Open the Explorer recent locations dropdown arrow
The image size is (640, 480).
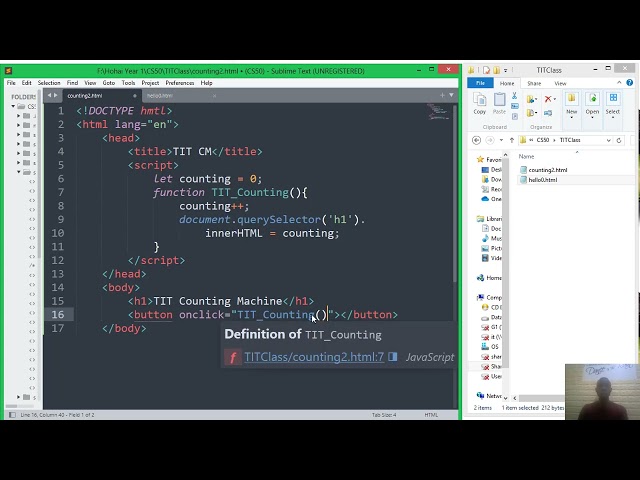[x=501, y=140]
